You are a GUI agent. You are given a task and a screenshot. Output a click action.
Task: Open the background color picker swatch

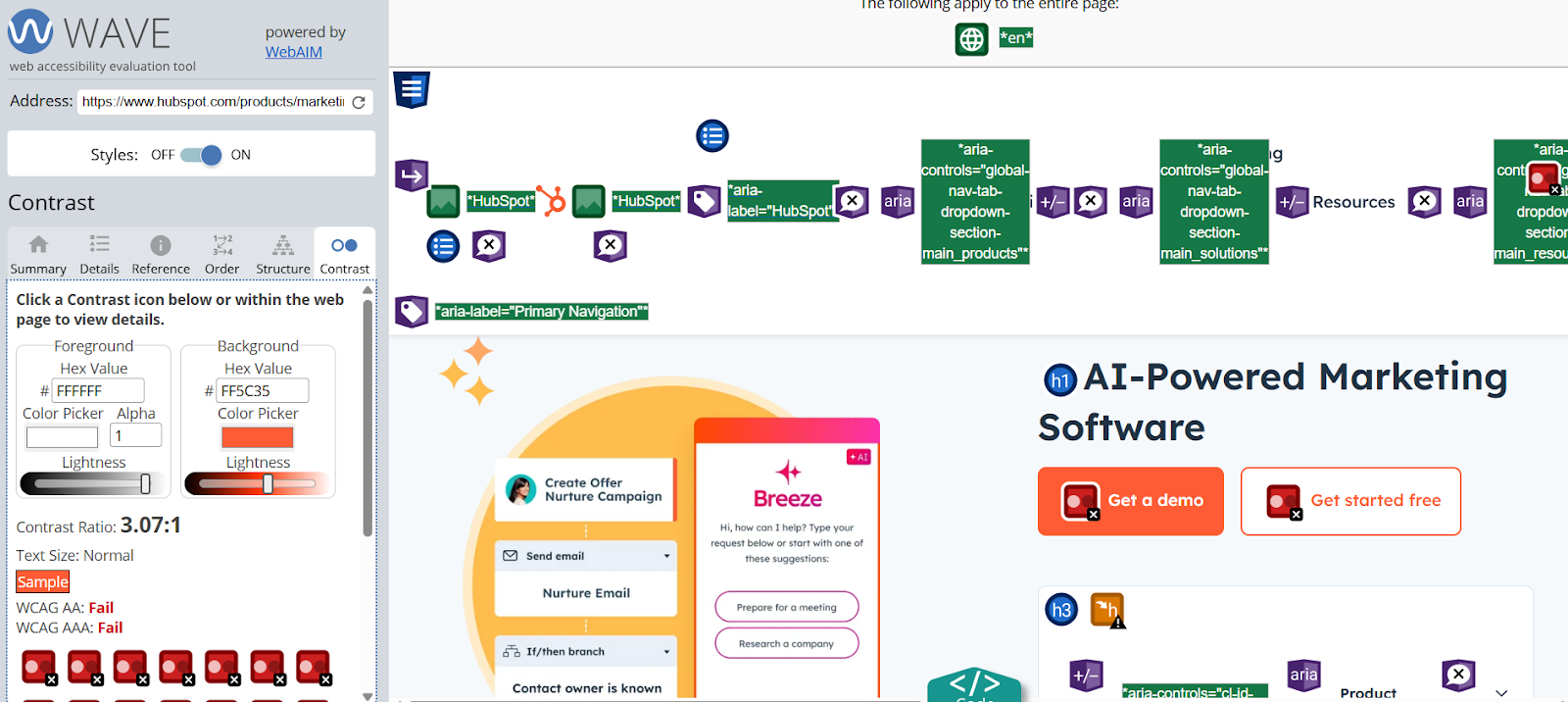(258, 437)
